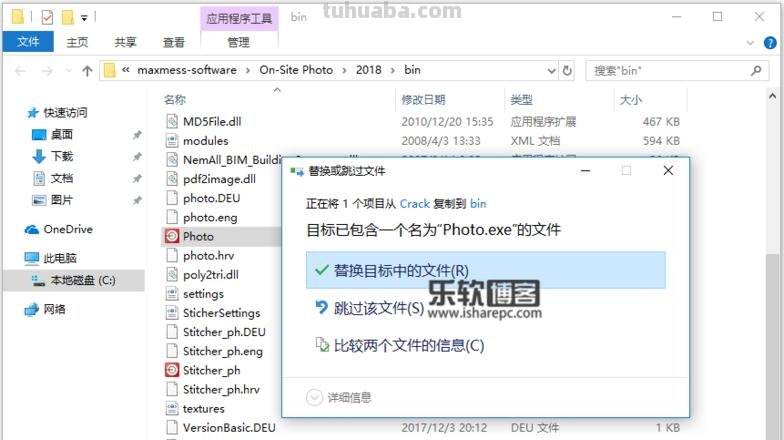Select the photo.hrv file

[x=208, y=256]
